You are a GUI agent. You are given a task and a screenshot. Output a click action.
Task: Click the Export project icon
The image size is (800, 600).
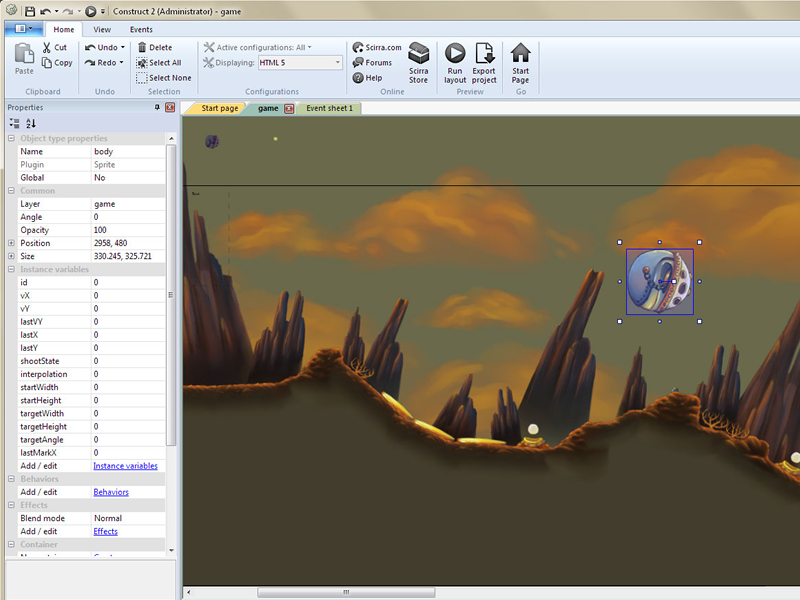(484, 54)
